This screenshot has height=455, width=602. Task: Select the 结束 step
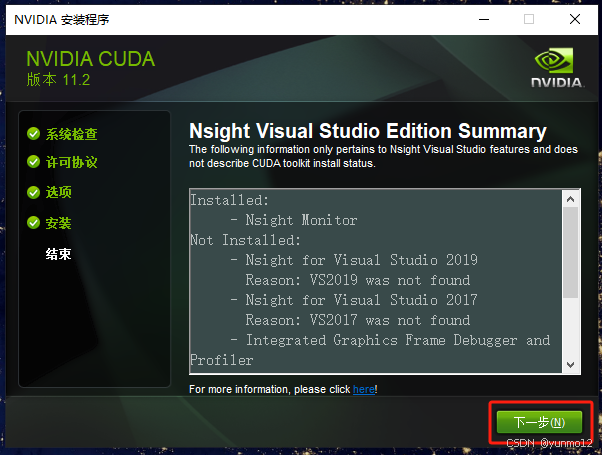tap(58, 254)
